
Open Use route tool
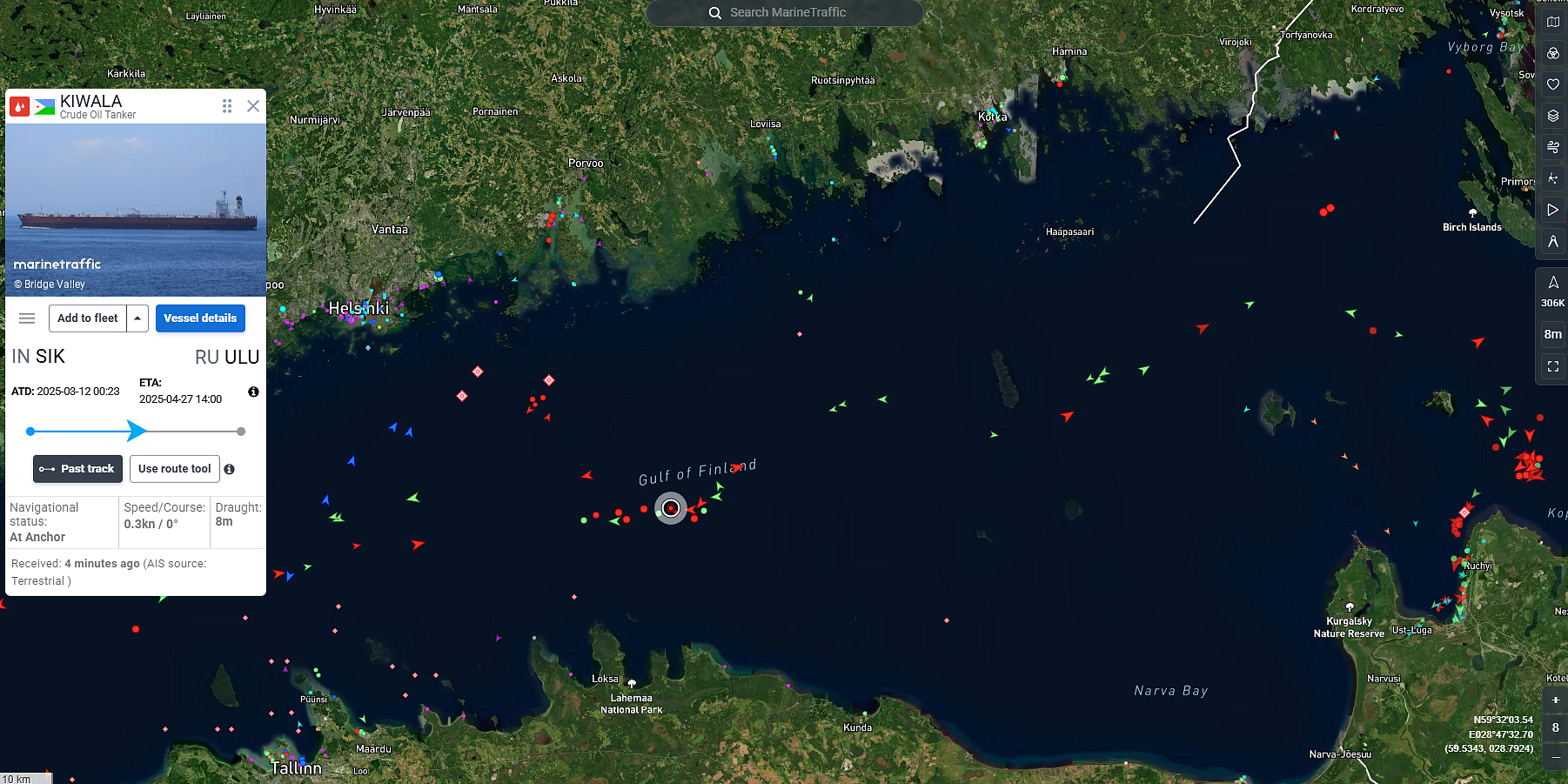pos(175,469)
